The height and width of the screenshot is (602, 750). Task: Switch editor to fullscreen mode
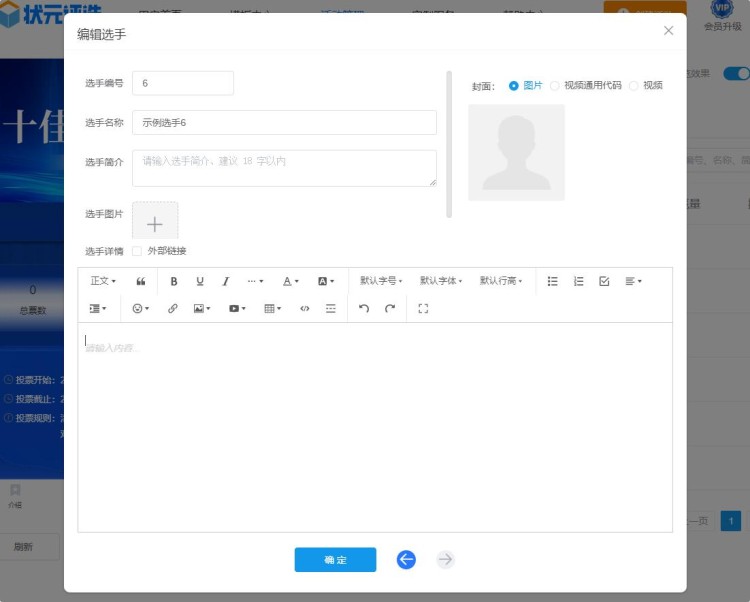pos(423,309)
